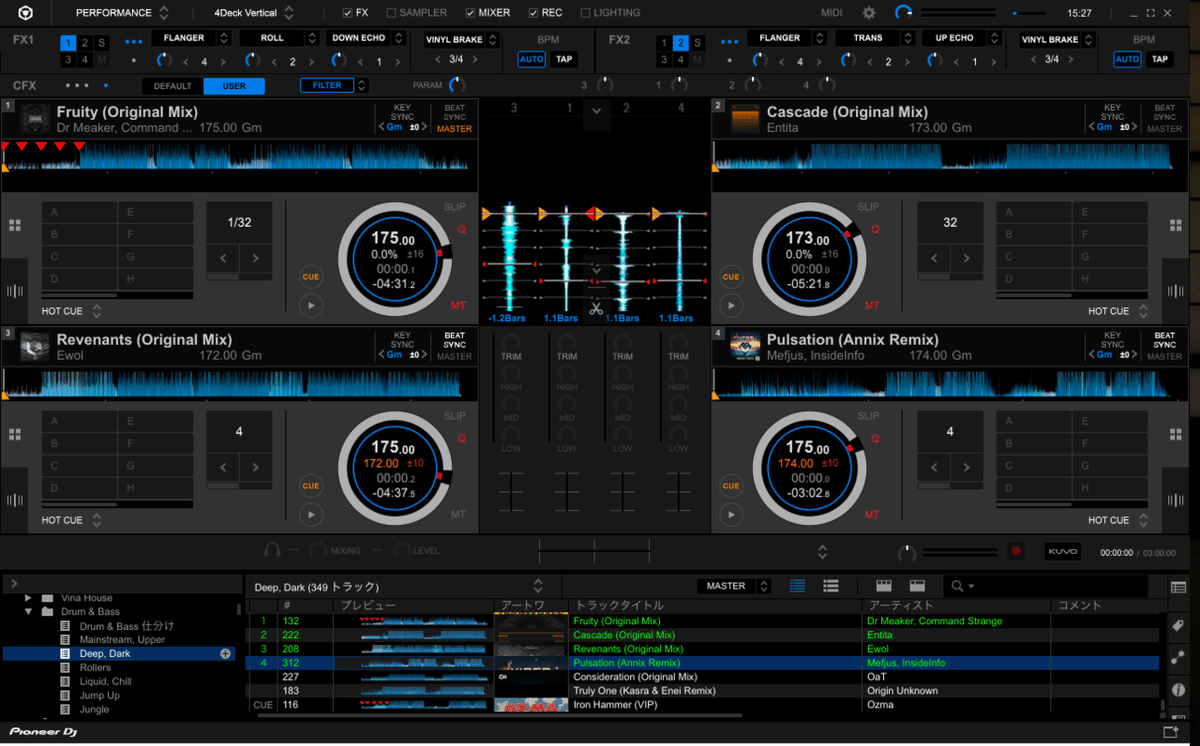Click the scissors icon in the mixer waveform

[x=596, y=307]
